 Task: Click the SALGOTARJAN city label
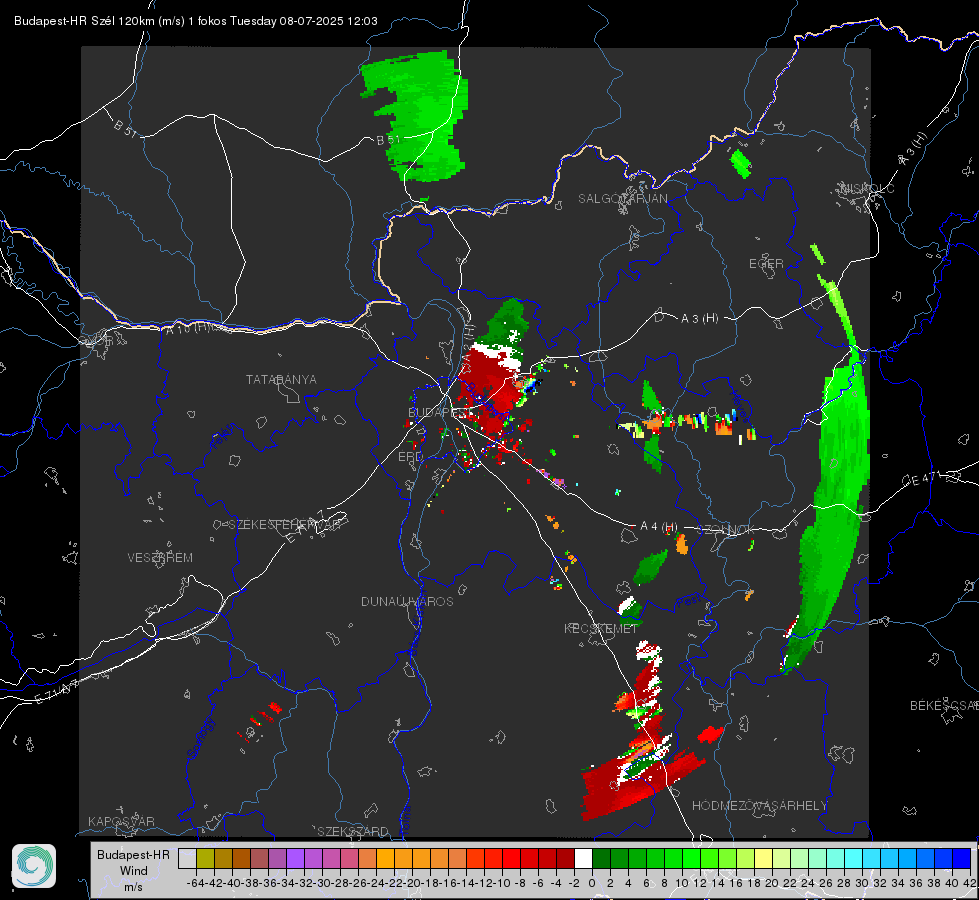click(x=622, y=199)
